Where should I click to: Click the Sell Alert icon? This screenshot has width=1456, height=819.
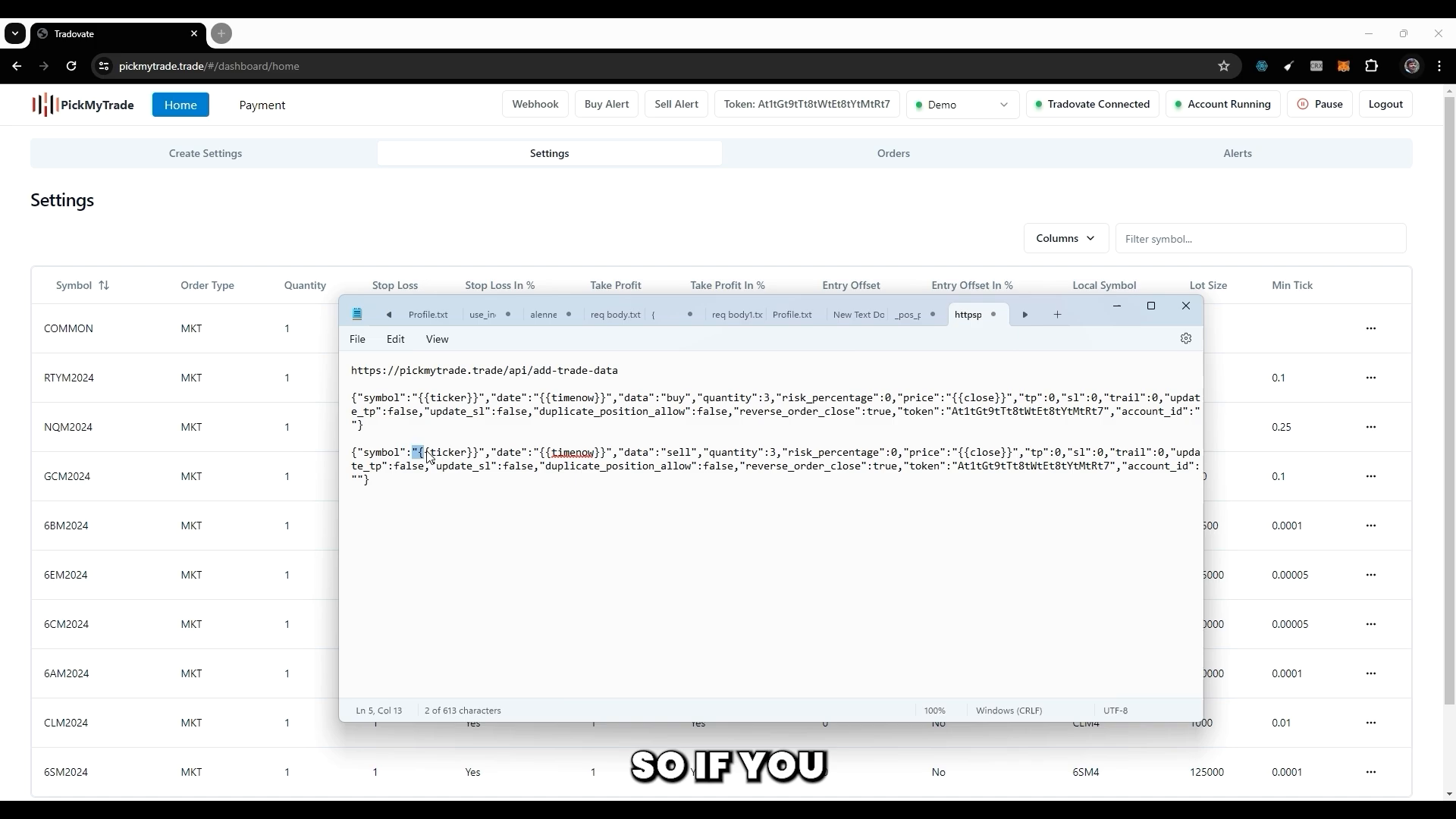click(676, 104)
